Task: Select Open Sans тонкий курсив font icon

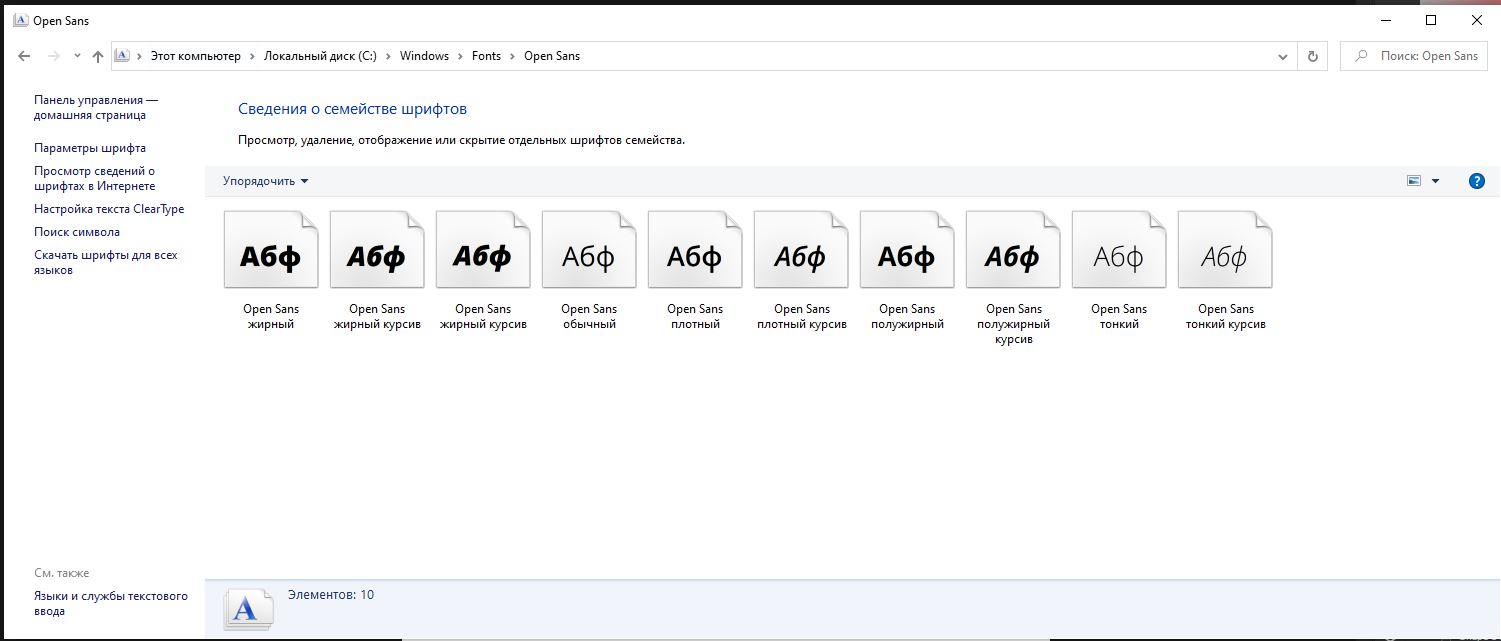Action: 1225,258
